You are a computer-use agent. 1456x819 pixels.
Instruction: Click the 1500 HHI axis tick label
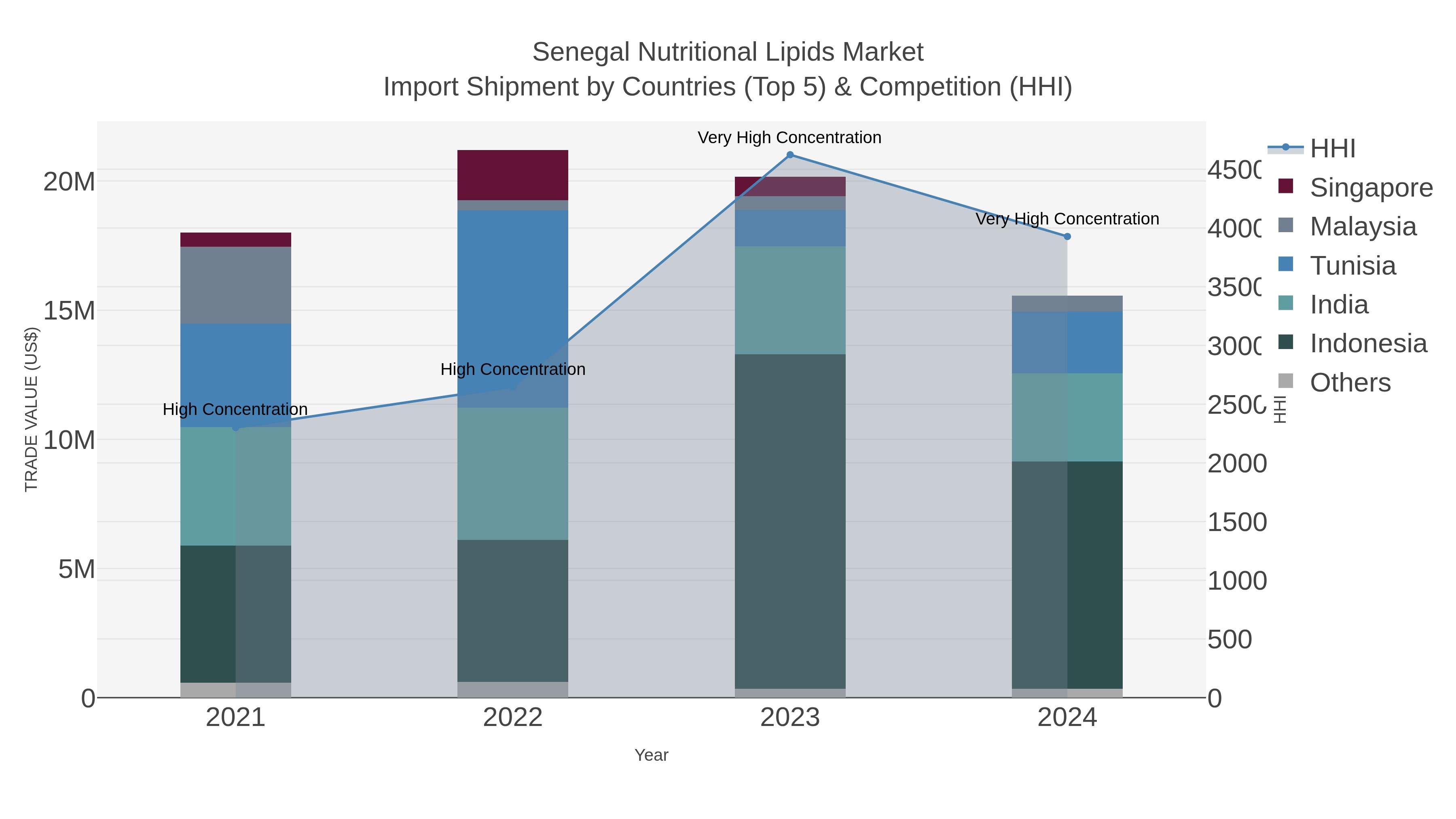tap(1237, 522)
